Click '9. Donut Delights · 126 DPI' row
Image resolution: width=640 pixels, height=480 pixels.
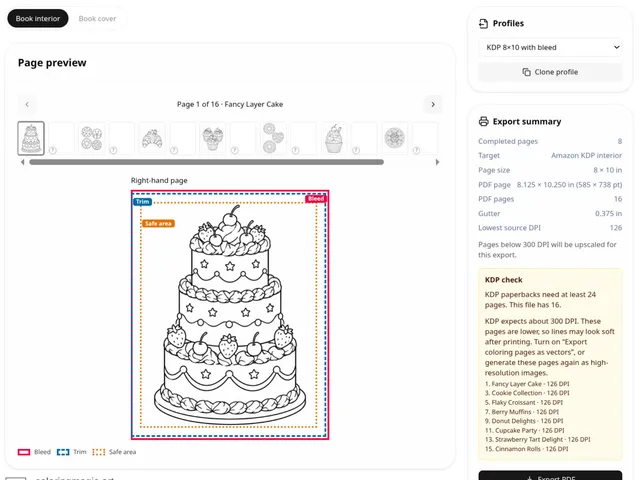click(524, 421)
